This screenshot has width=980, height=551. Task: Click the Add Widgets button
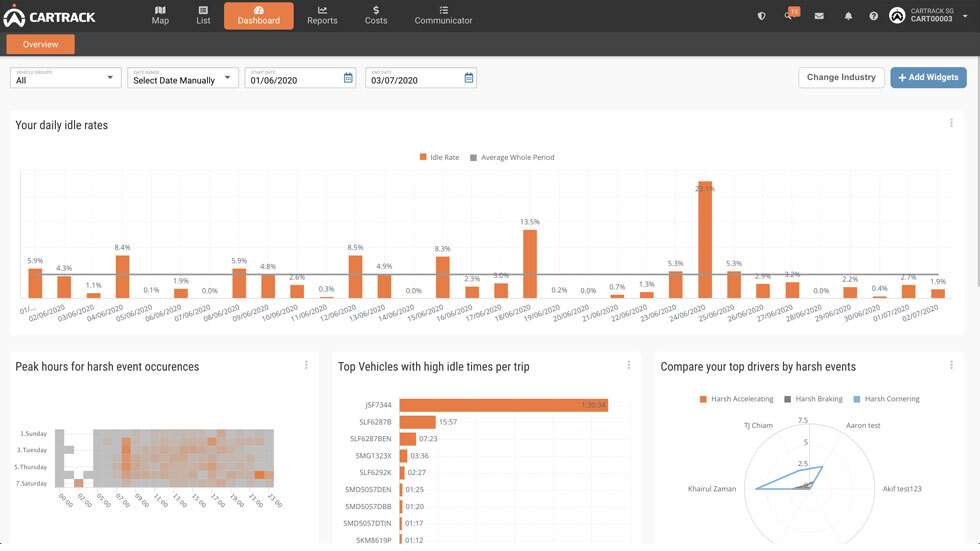[928, 77]
